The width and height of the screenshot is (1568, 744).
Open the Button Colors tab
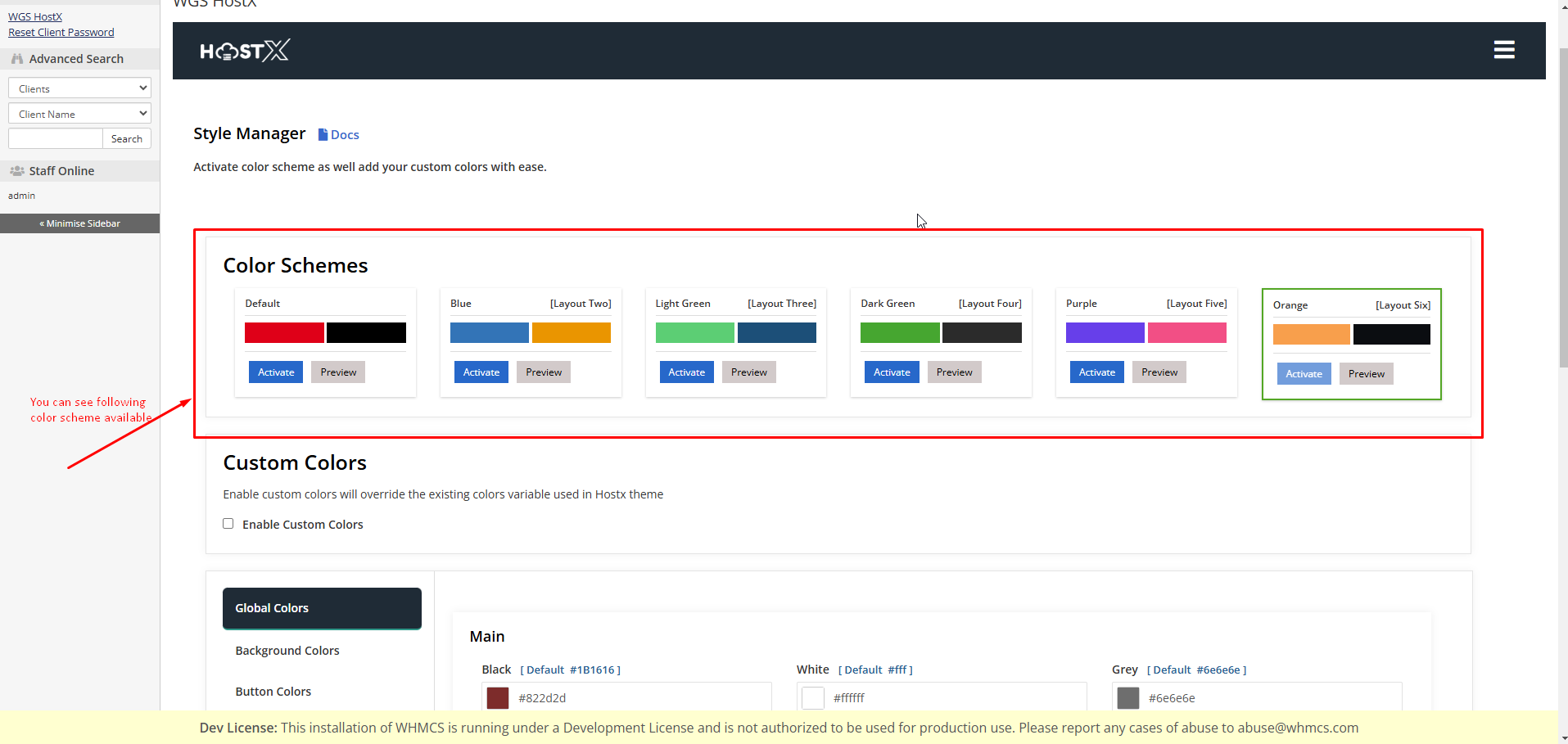[273, 692]
